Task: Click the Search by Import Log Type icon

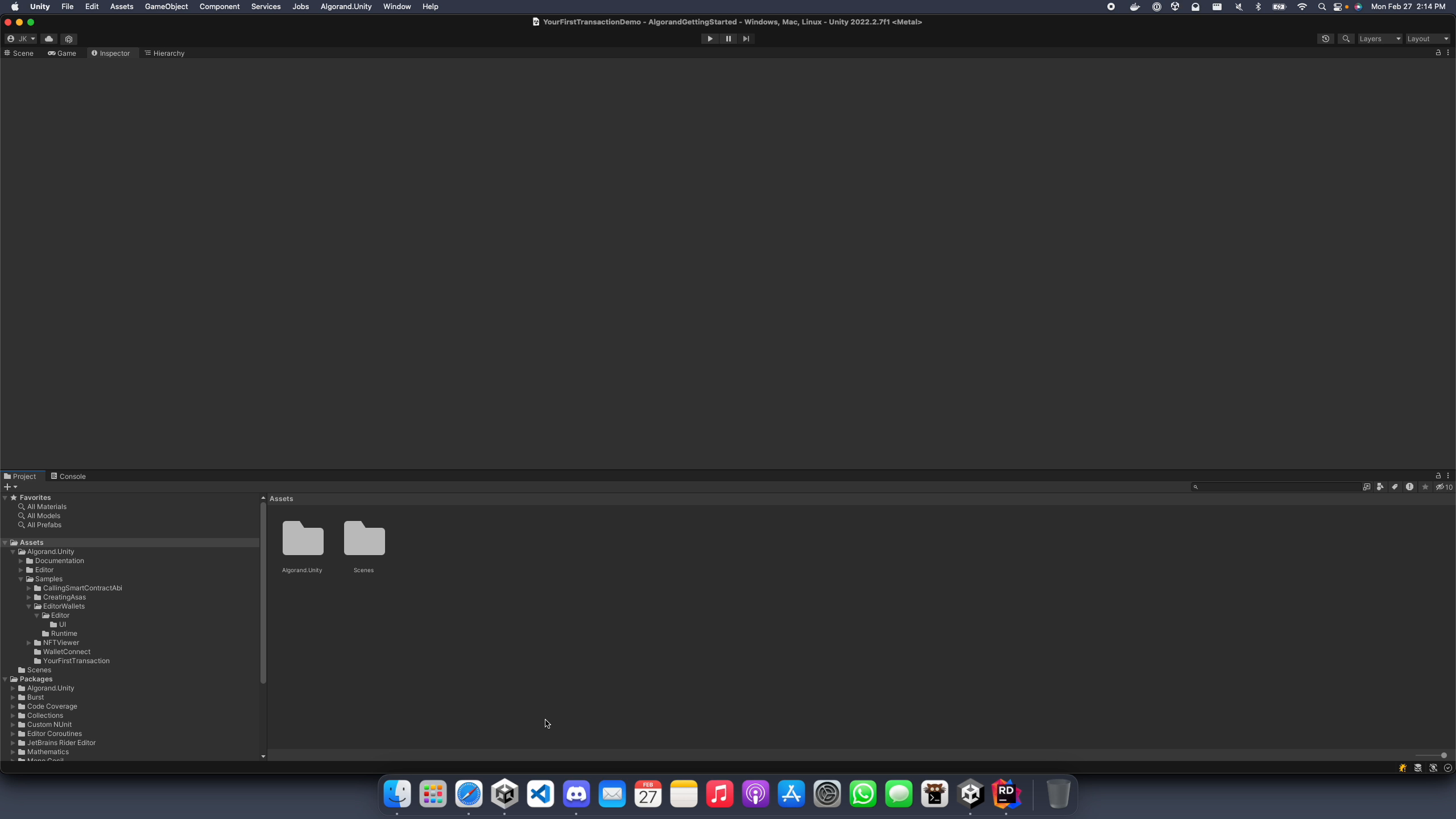Action: (1409, 487)
